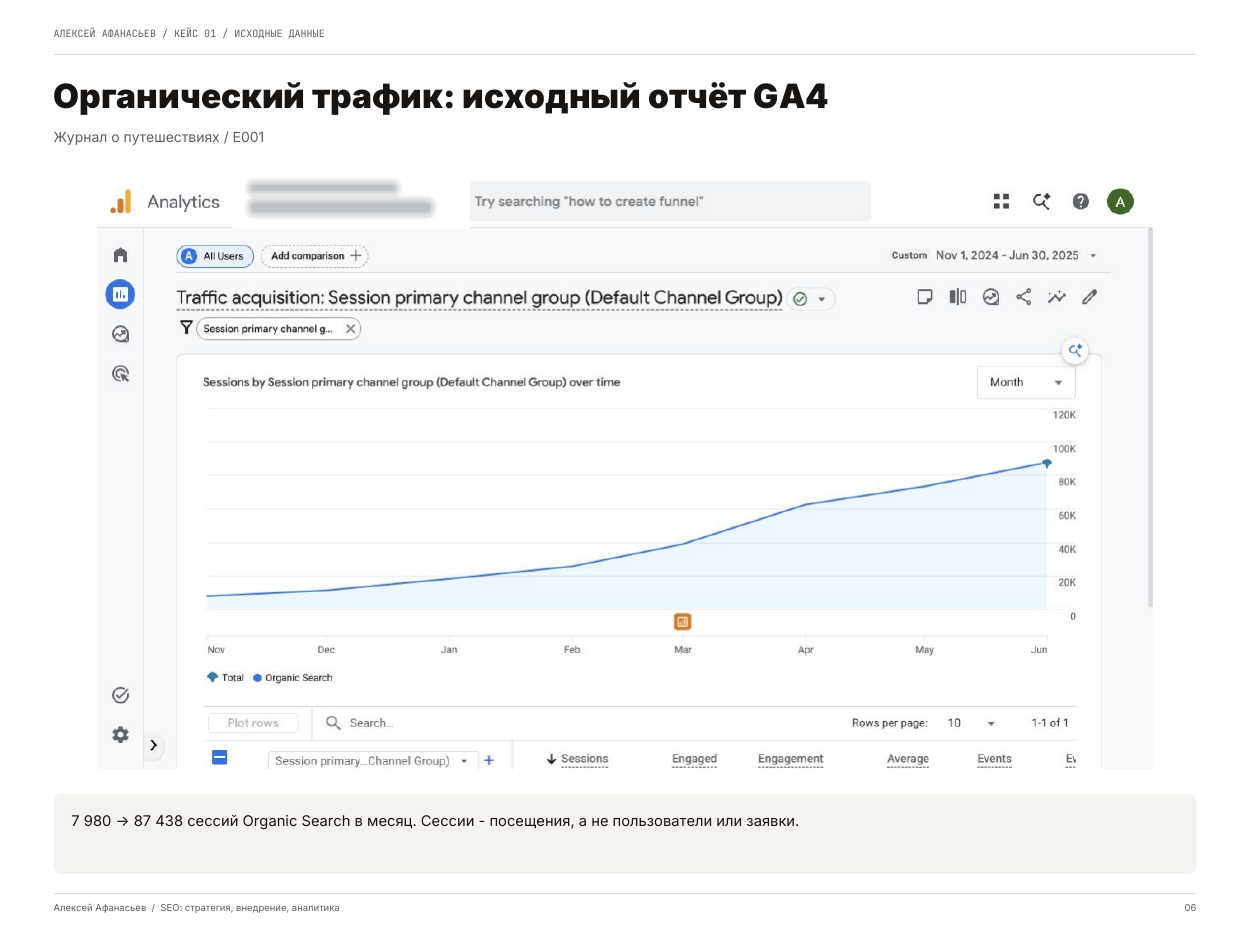
Task: Click the Events column header
Action: pos(994,760)
